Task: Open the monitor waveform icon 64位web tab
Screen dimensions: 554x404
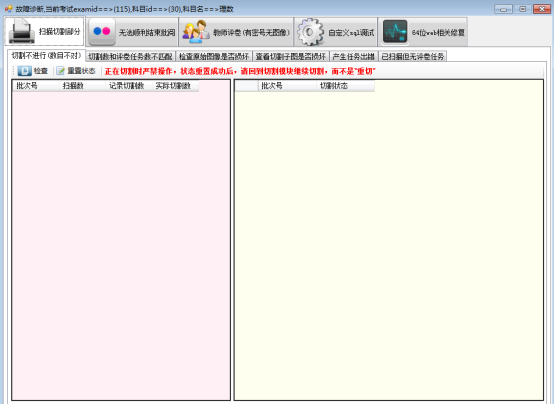Action: (x=423, y=32)
